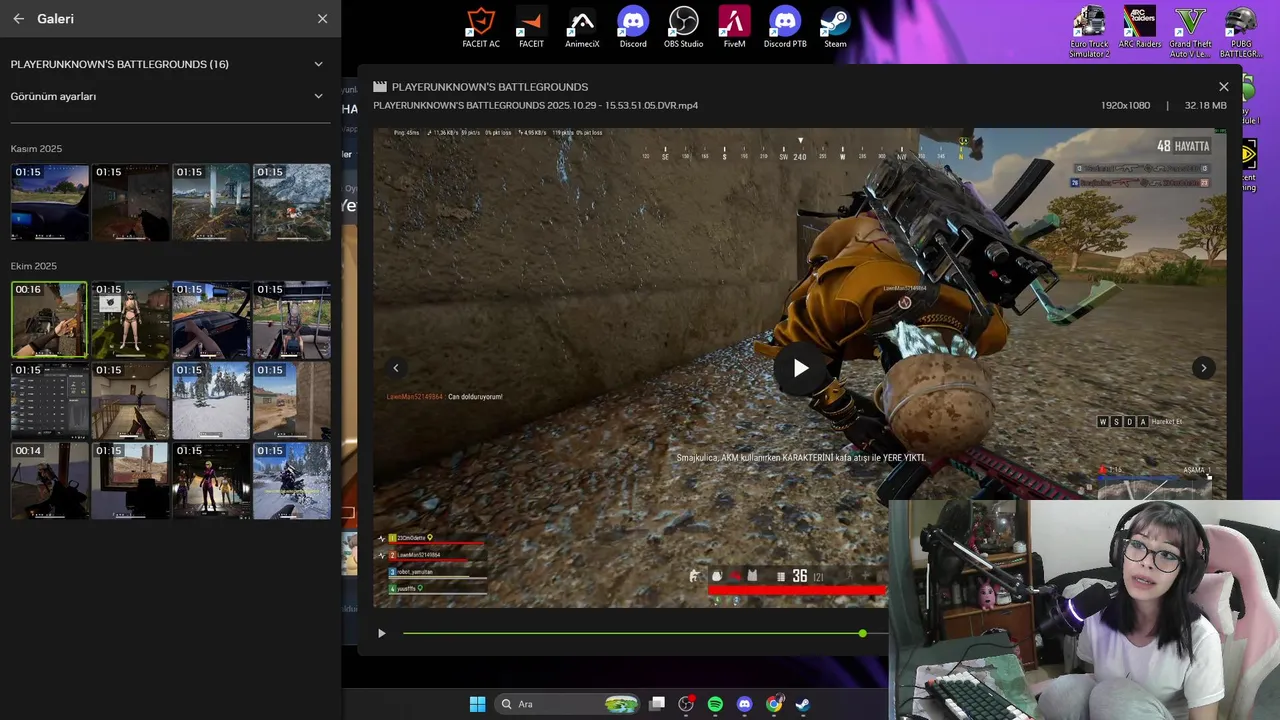Viewport: 1280px width, 720px height.
Task: Select the 00:16 clip thumbnail
Action: pyautogui.click(x=49, y=320)
